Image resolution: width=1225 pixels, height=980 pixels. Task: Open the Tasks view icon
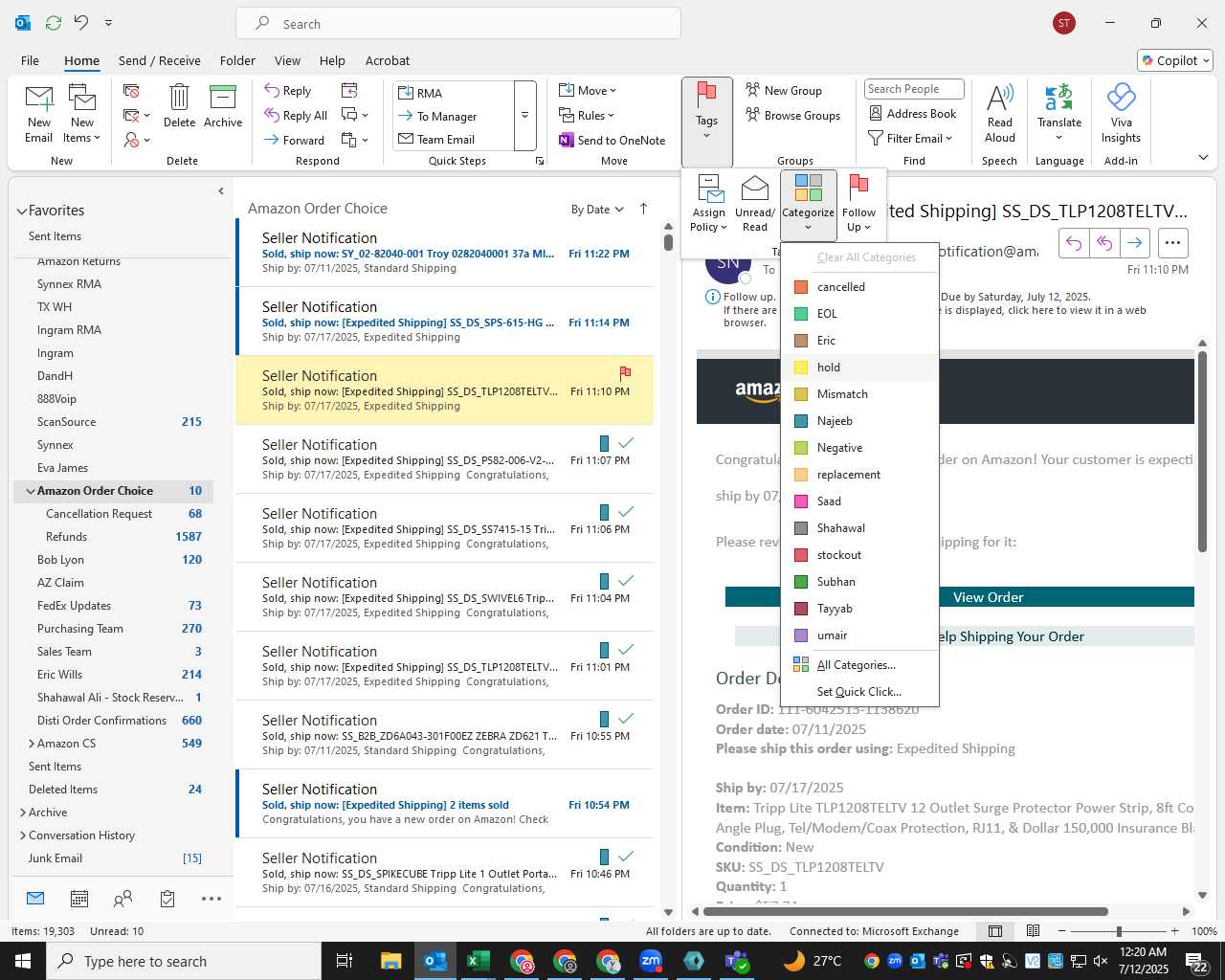(x=167, y=899)
